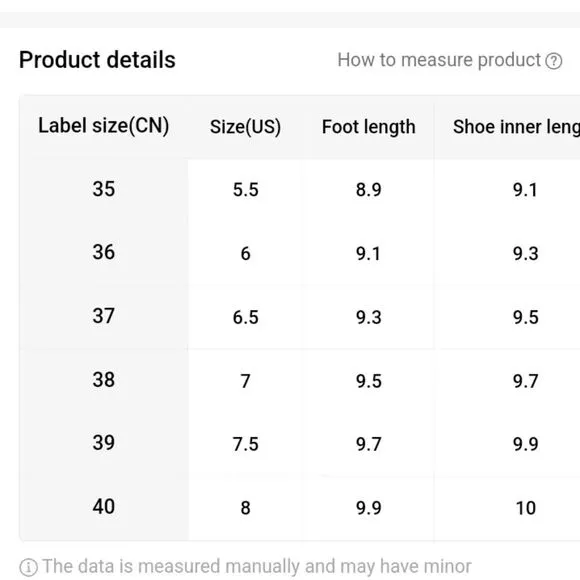Select the 8.9 foot length cell
The height and width of the screenshot is (580, 580).
point(368,190)
